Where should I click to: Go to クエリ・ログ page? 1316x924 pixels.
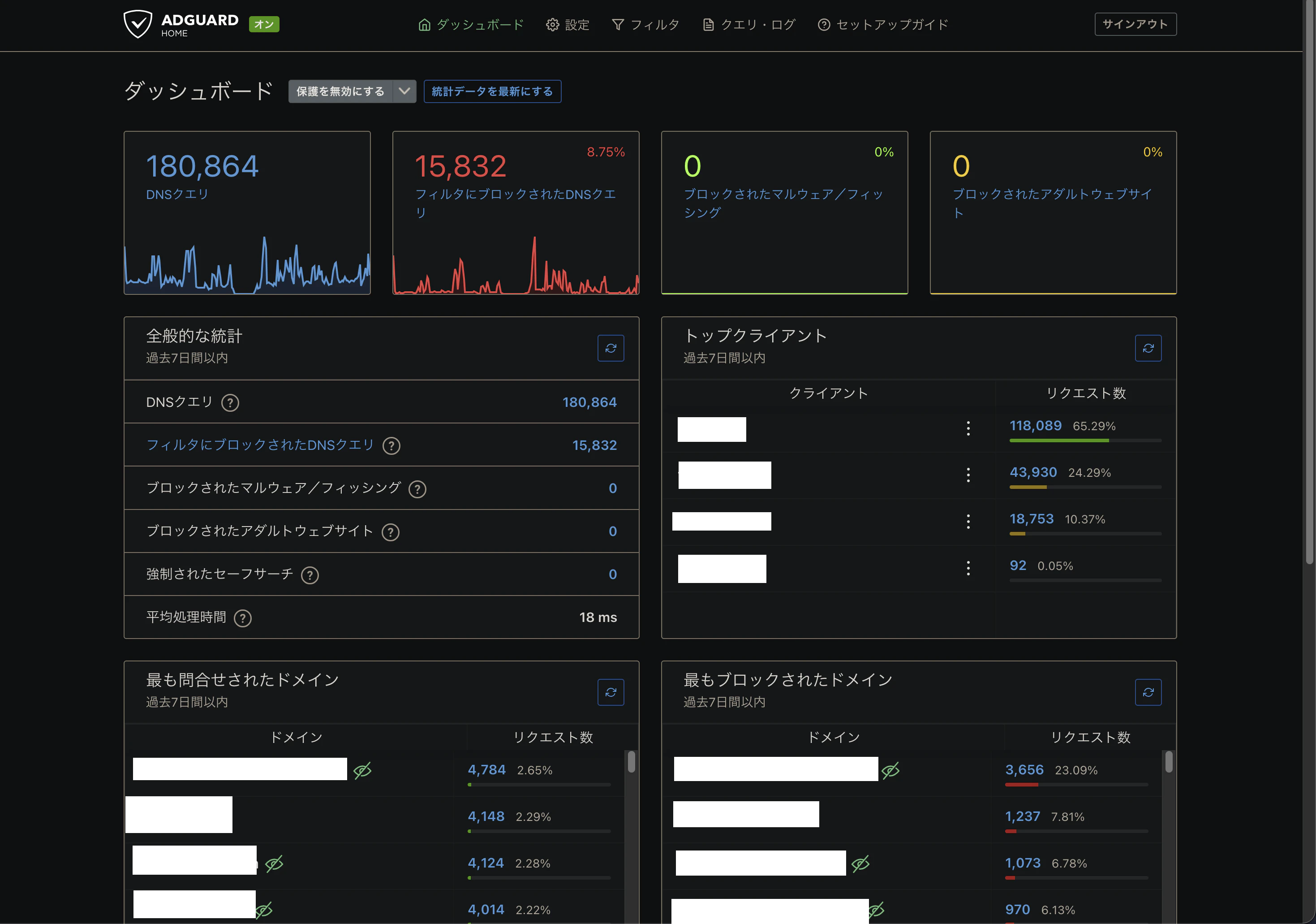[748, 25]
